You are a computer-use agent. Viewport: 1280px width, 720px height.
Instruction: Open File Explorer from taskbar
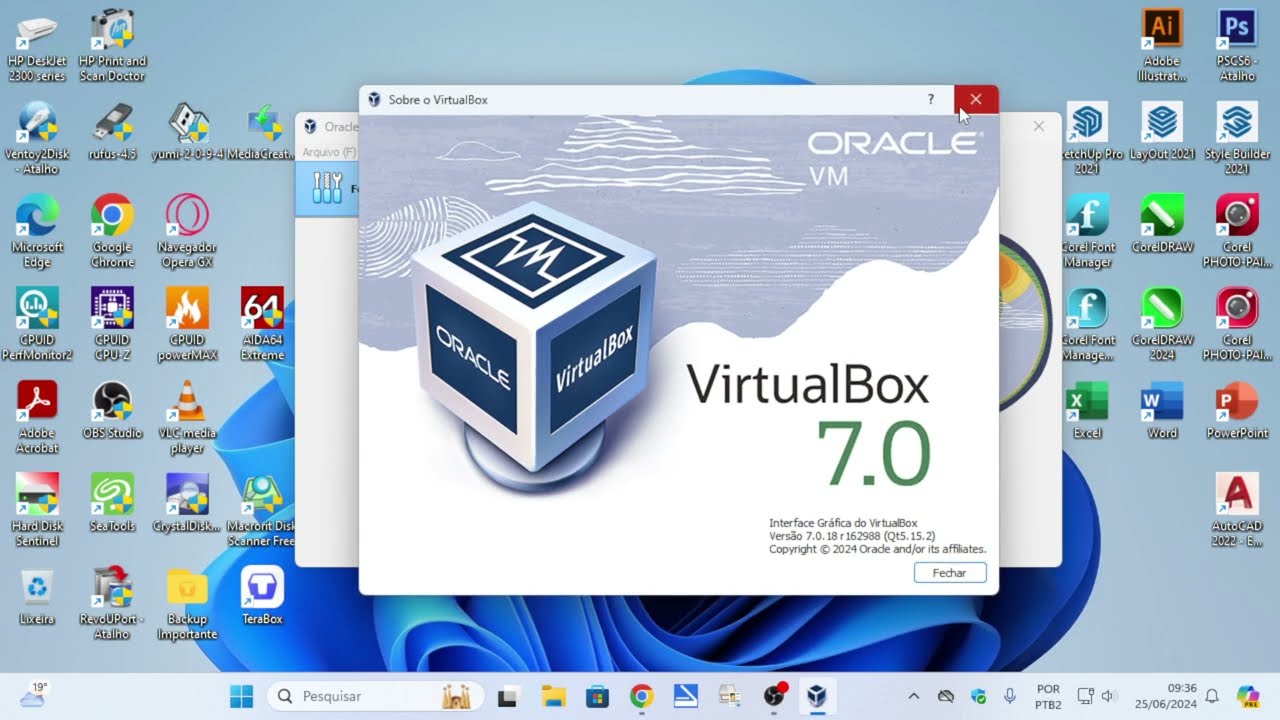click(553, 696)
